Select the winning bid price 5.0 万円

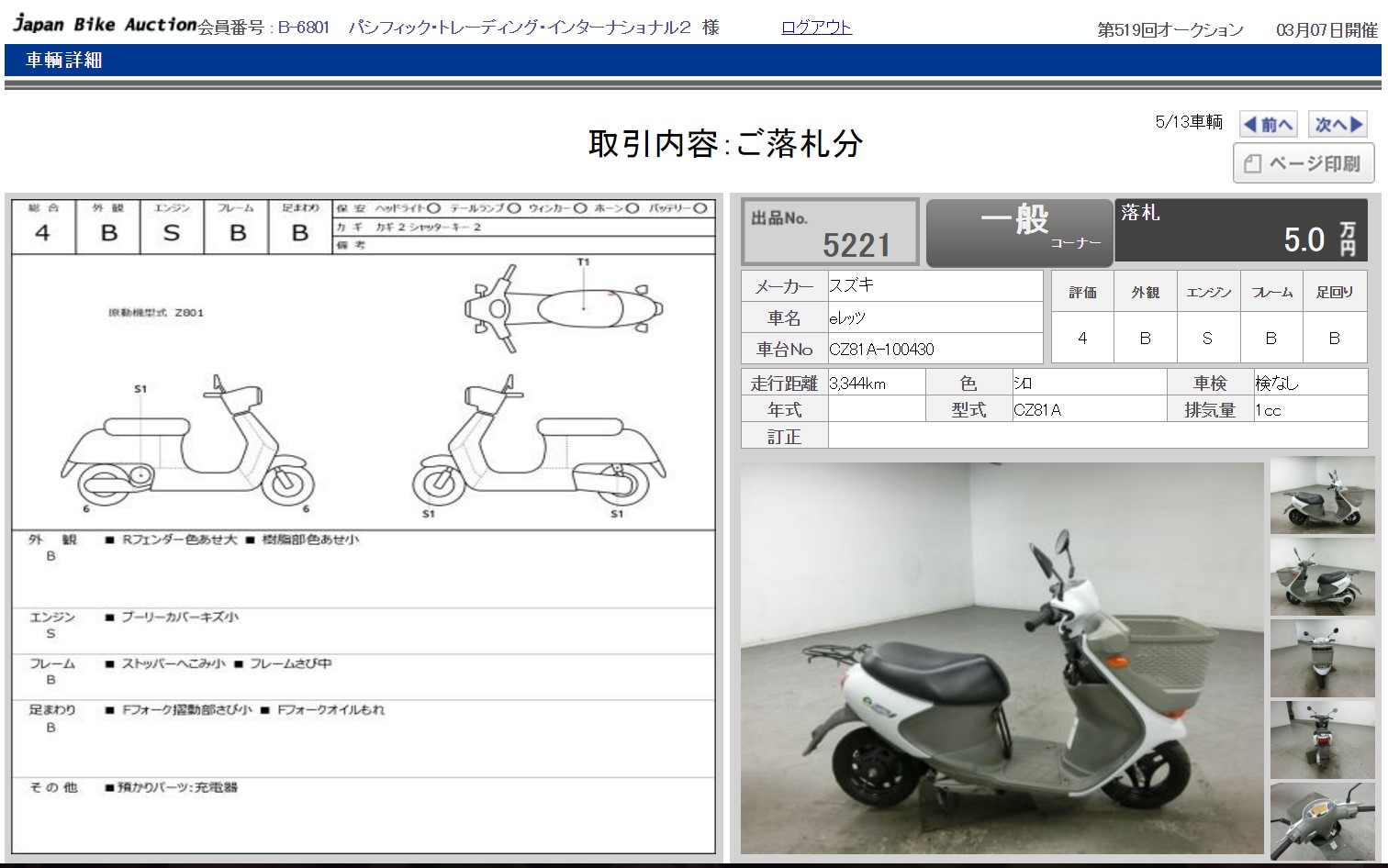tap(1319, 239)
